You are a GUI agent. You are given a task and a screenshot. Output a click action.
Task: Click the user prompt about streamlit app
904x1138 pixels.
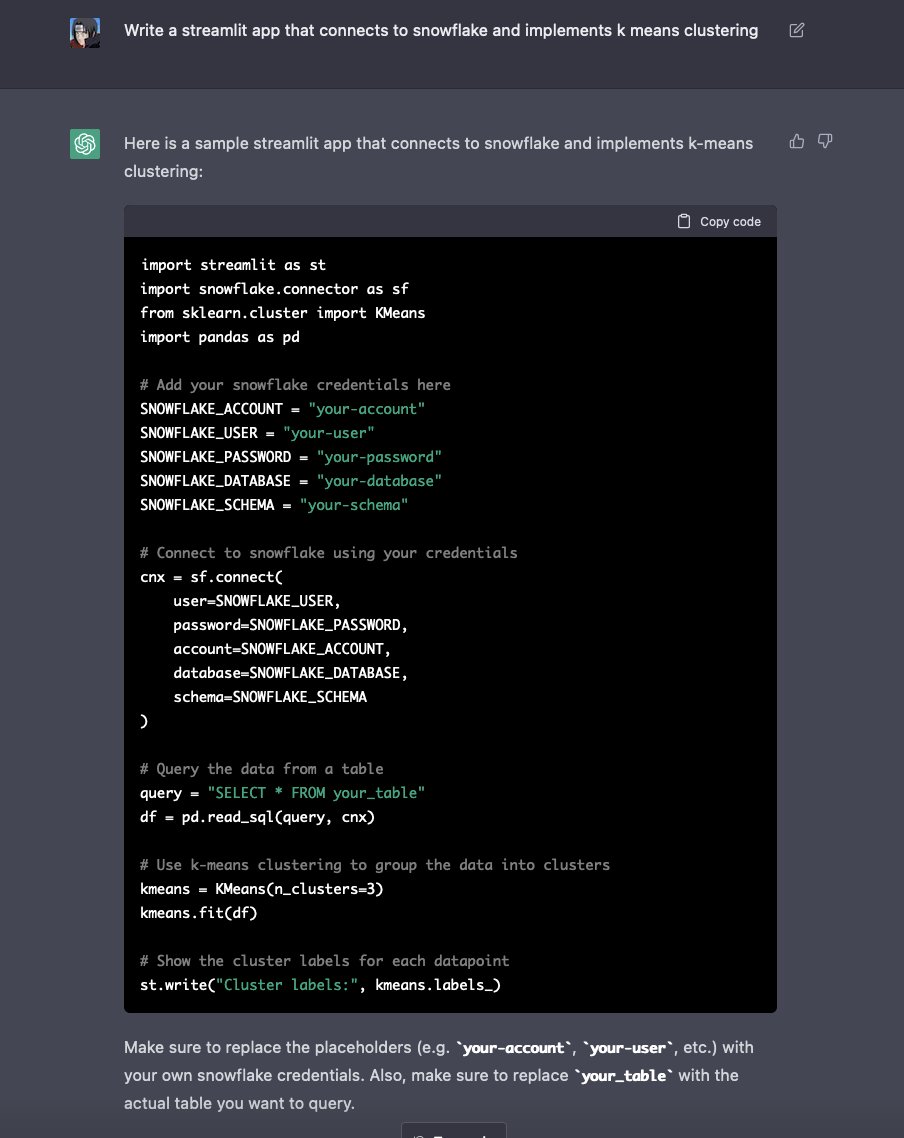(440, 30)
